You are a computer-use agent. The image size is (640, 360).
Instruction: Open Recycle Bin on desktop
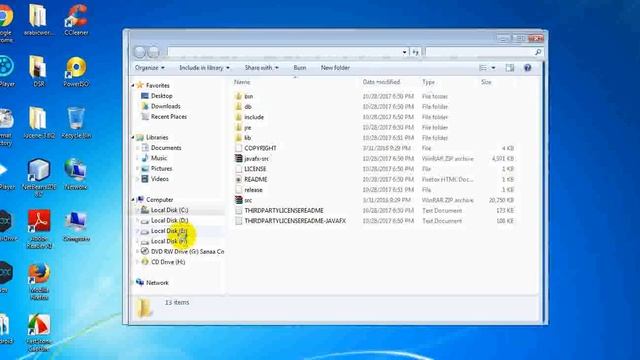pos(76,123)
